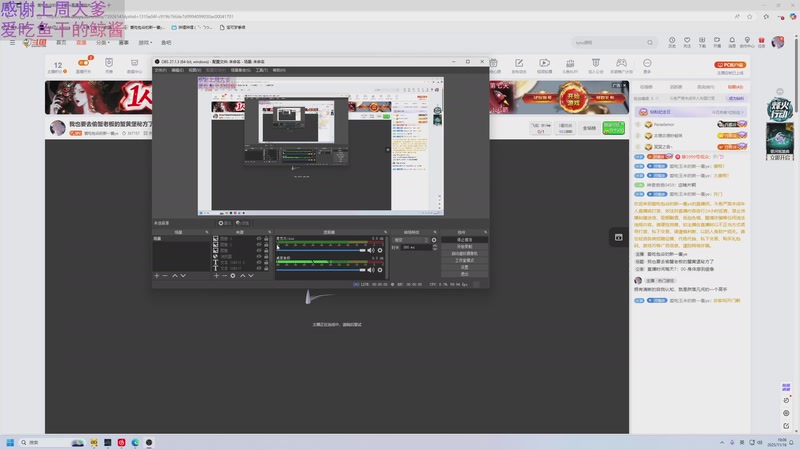Image resolution: width=800 pixels, height=450 pixels.
Task: Click the Douyu user avatar at top right
Action: point(778,42)
